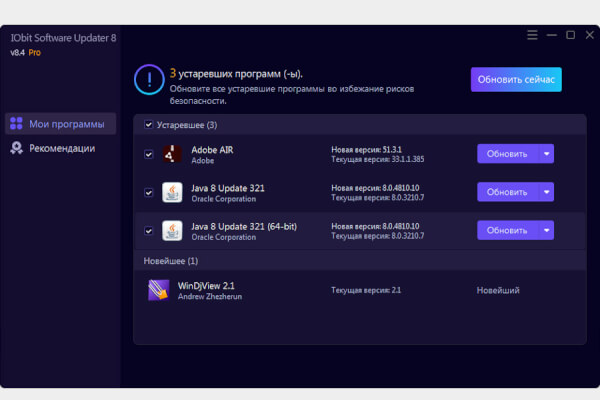Click the Мои программы grid icon
Image resolution: width=600 pixels, height=400 pixels.
click(x=16, y=124)
